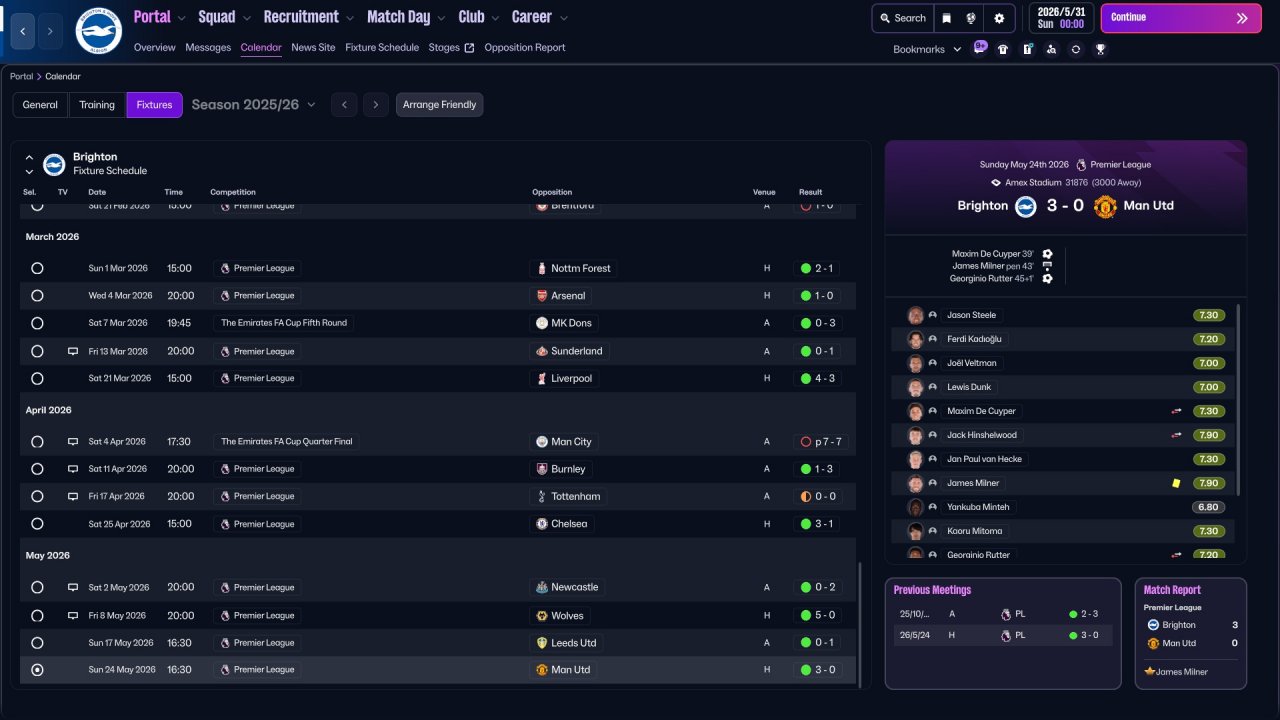The height and width of the screenshot is (720, 1280).
Task: Go to the previous season arrow button
Action: 344,105
